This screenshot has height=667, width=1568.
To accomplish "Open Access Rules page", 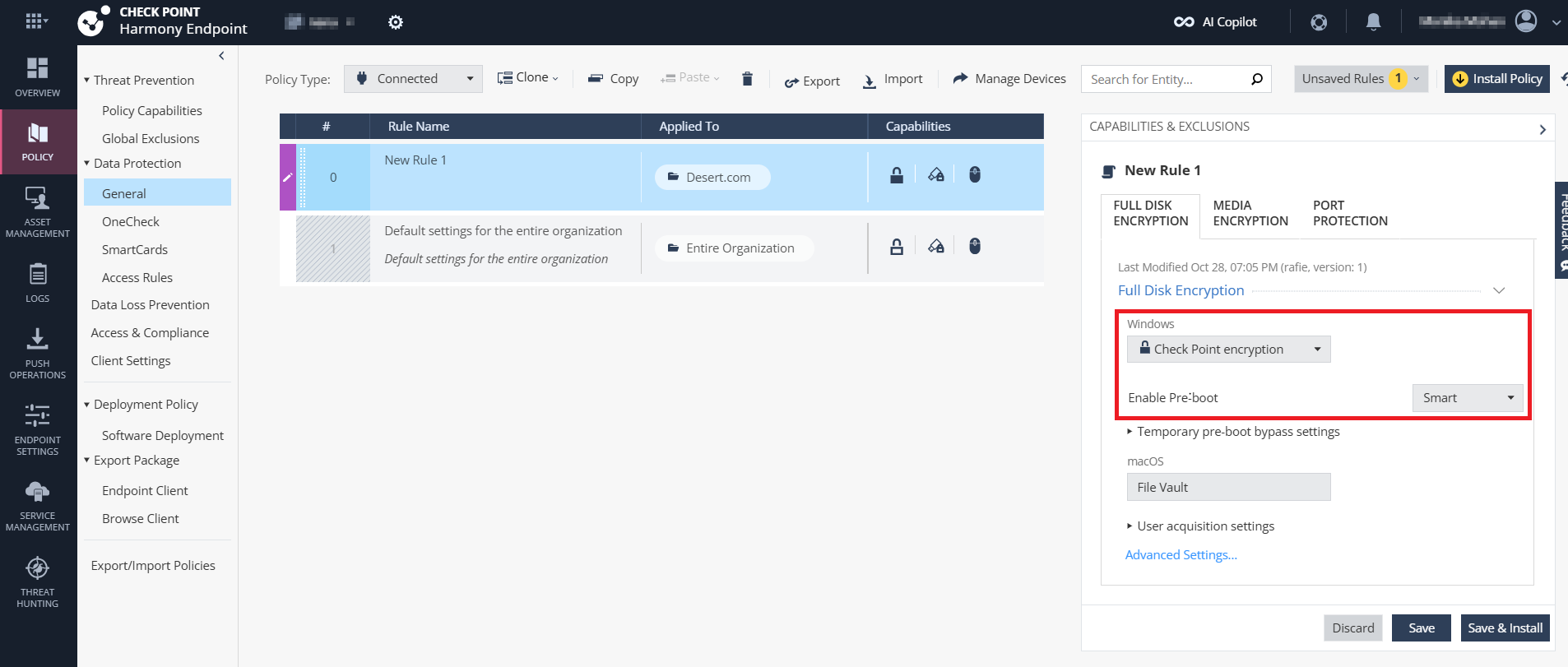I will (137, 277).
